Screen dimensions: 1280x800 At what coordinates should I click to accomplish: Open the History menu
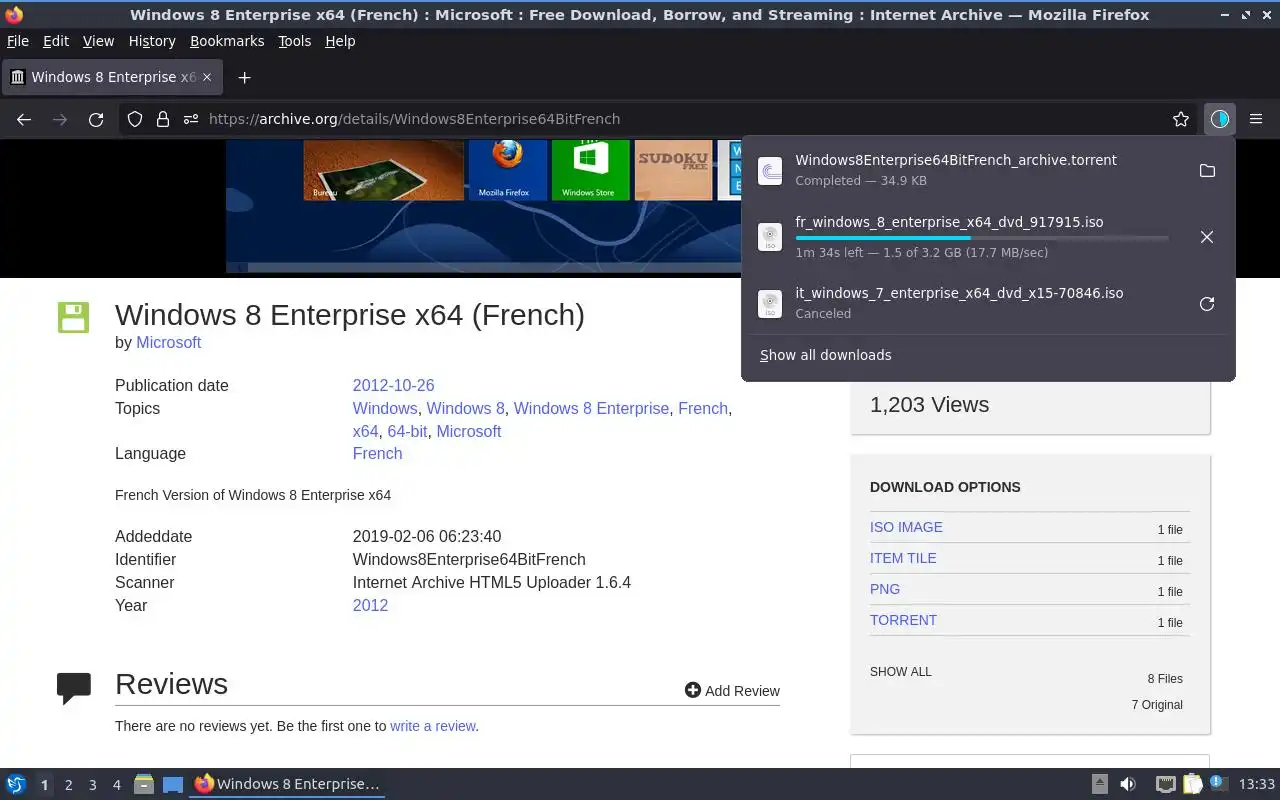[x=152, y=41]
